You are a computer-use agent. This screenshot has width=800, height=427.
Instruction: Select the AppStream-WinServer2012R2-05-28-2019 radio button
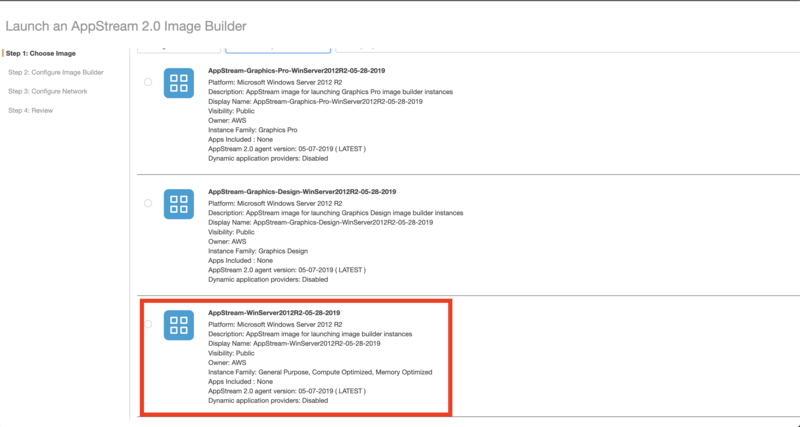point(148,324)
